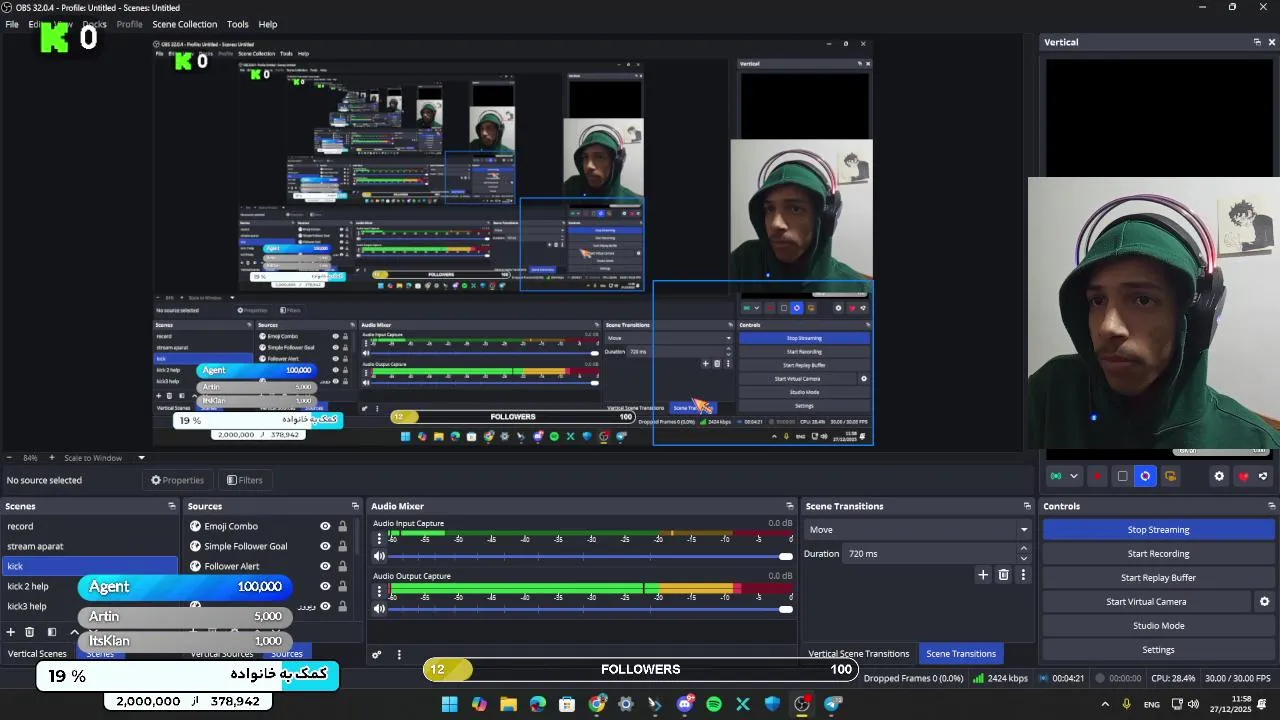Viewport: 1280px width, 720px height.
Task: Click Vertical dock red record icon
Action: point(1098,476)
